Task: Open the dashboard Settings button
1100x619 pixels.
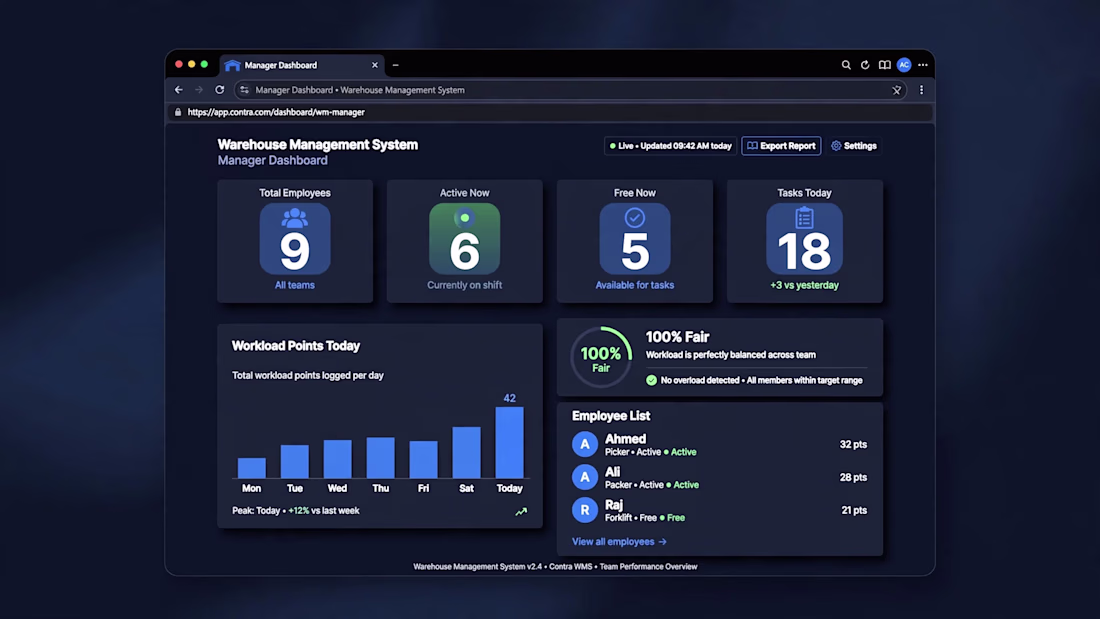Action: pos(854,146)
